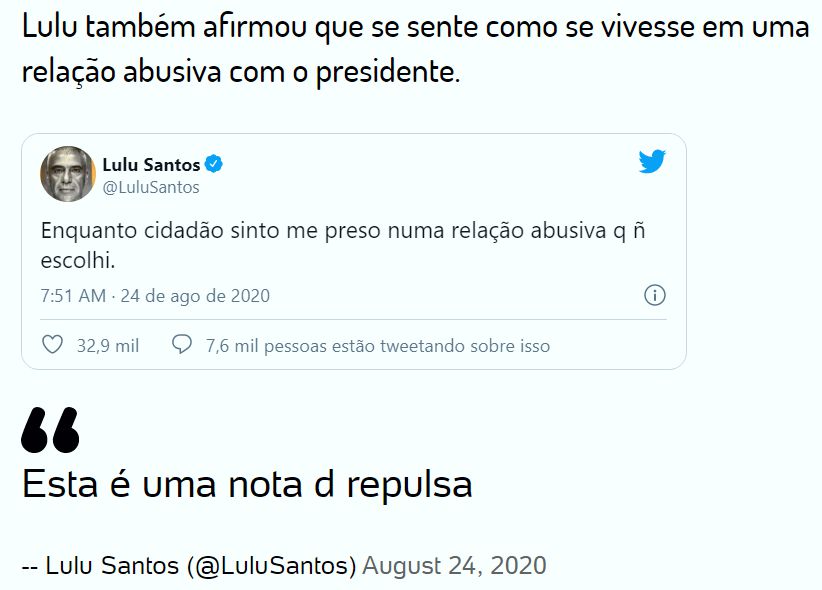Like the tweet with heart icon
This screenshot has height=590, width=822.
[52, 345]
